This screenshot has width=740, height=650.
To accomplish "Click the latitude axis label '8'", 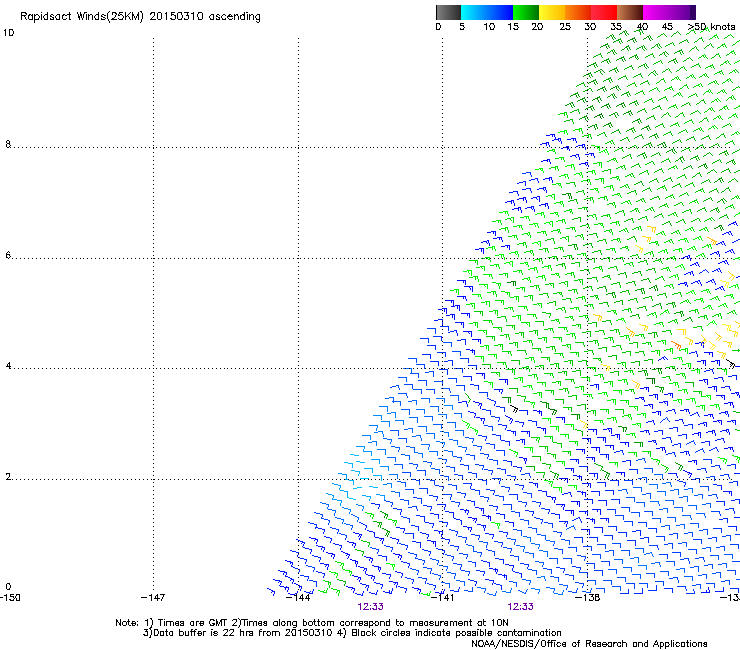I will (x=8, y=144).
